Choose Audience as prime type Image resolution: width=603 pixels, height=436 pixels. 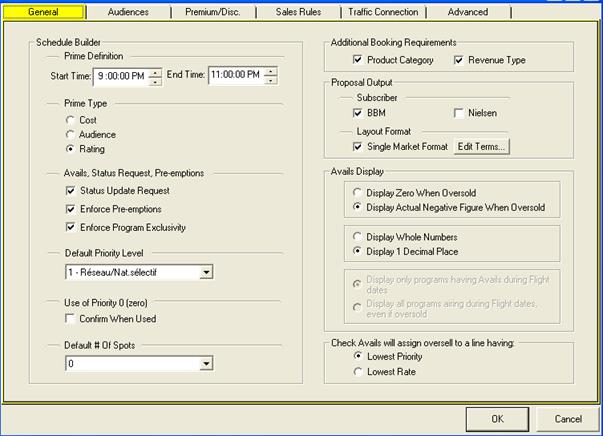coord(69,134)
